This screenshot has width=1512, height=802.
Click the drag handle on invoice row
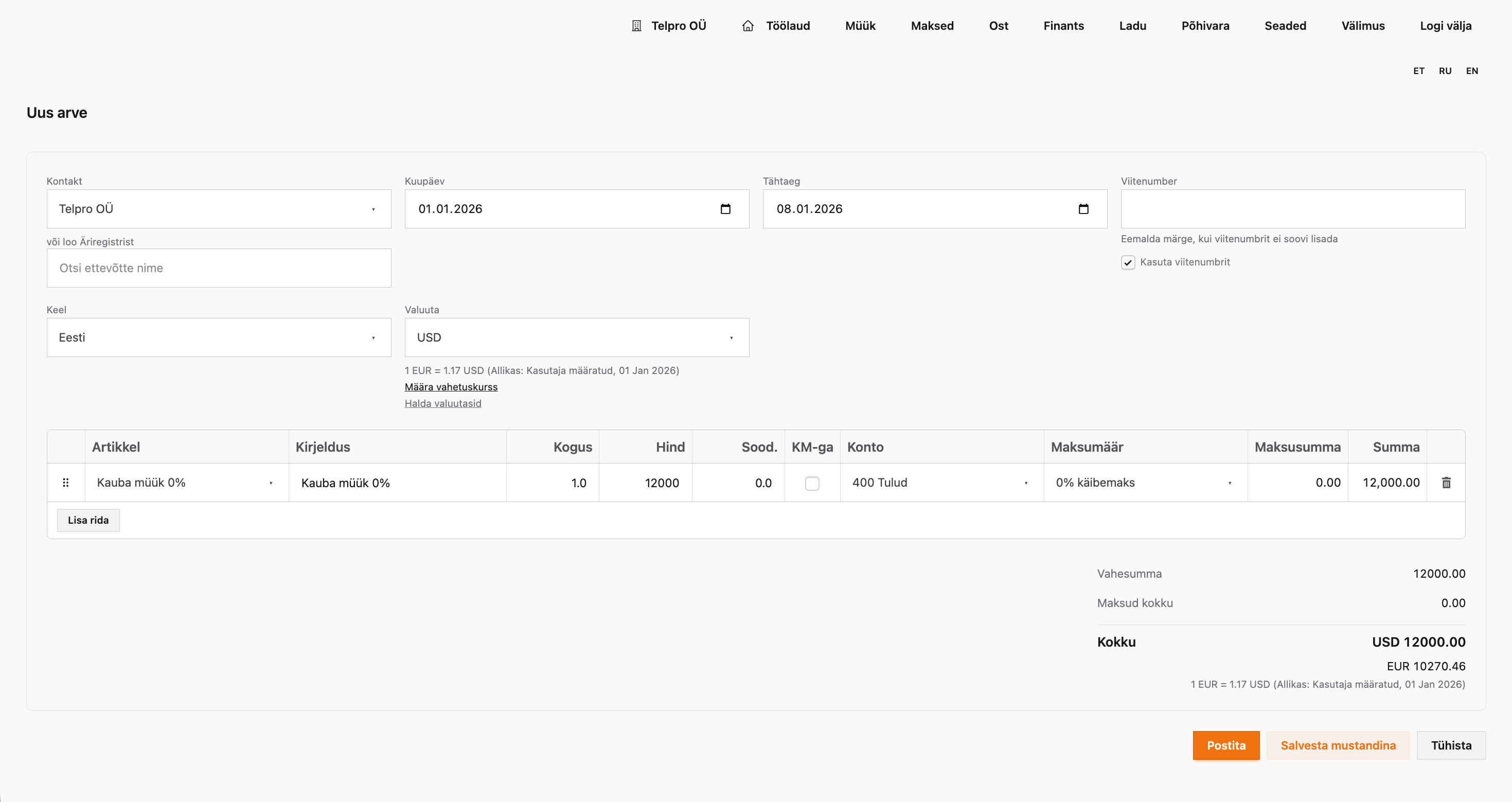click(x=66, y=483)
